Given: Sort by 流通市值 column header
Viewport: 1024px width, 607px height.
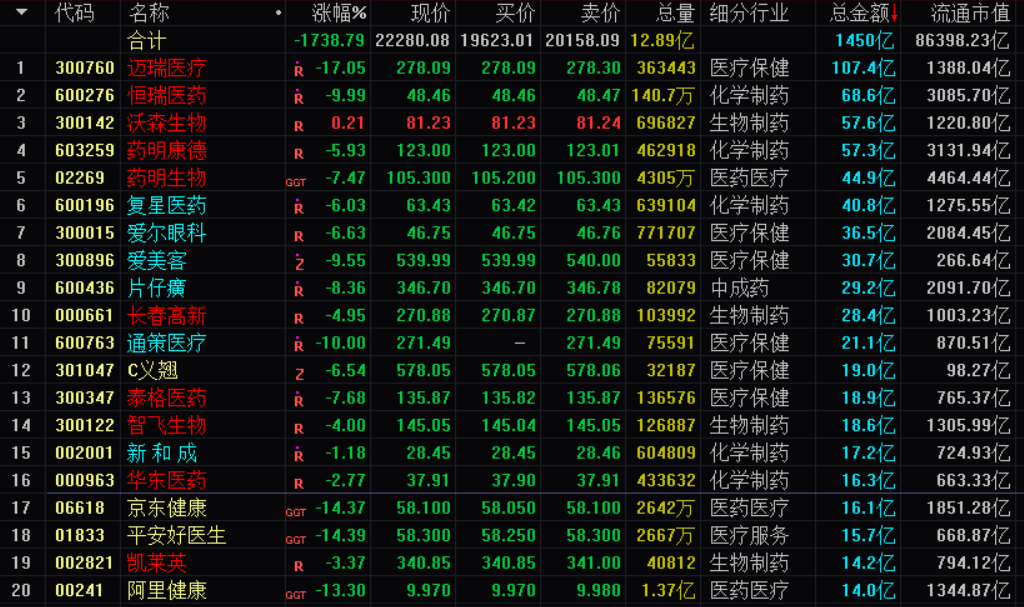Looking at the screenshot, I should tap(970, 12).
